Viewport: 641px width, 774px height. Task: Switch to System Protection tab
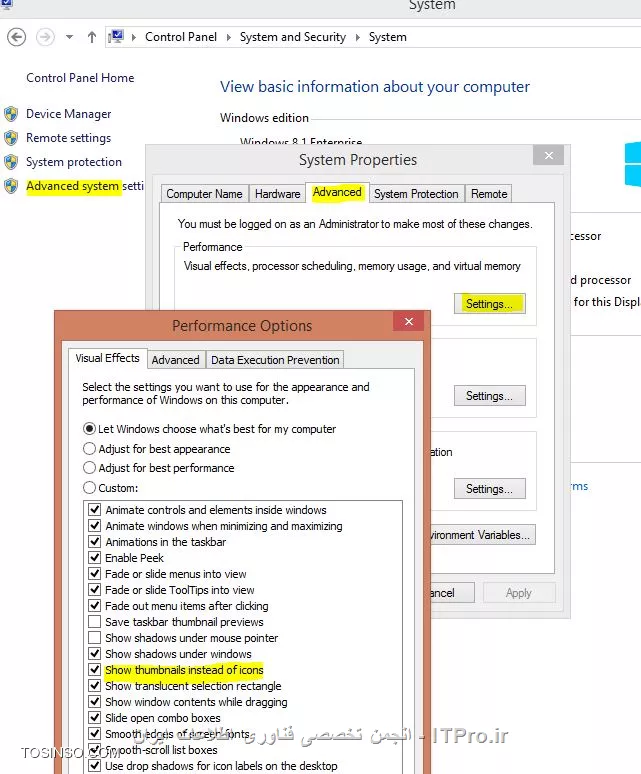(416, 194)
